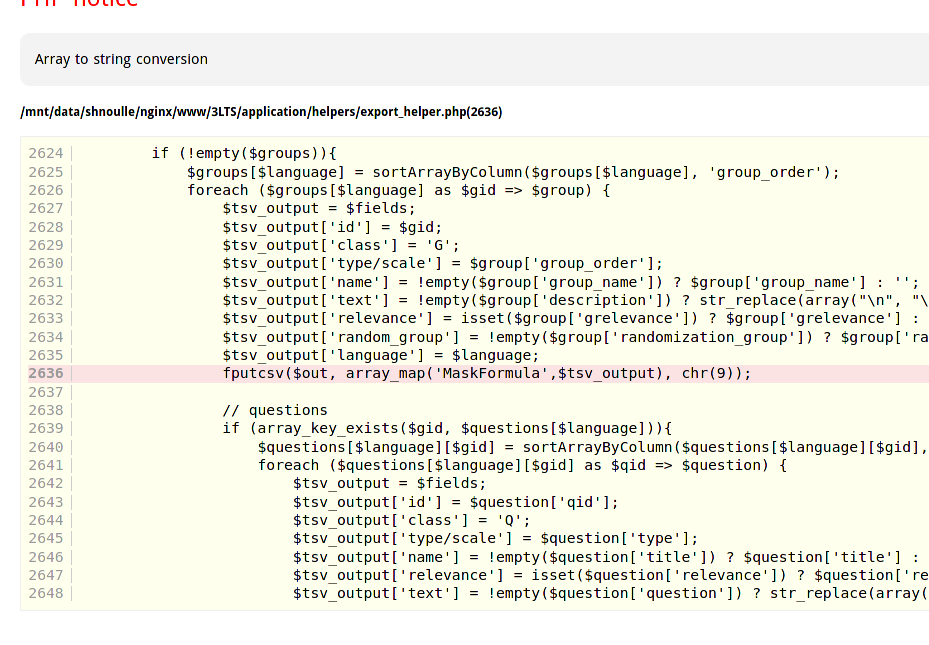Click the "if (!empty($groups)){" line

click(244, 153)
